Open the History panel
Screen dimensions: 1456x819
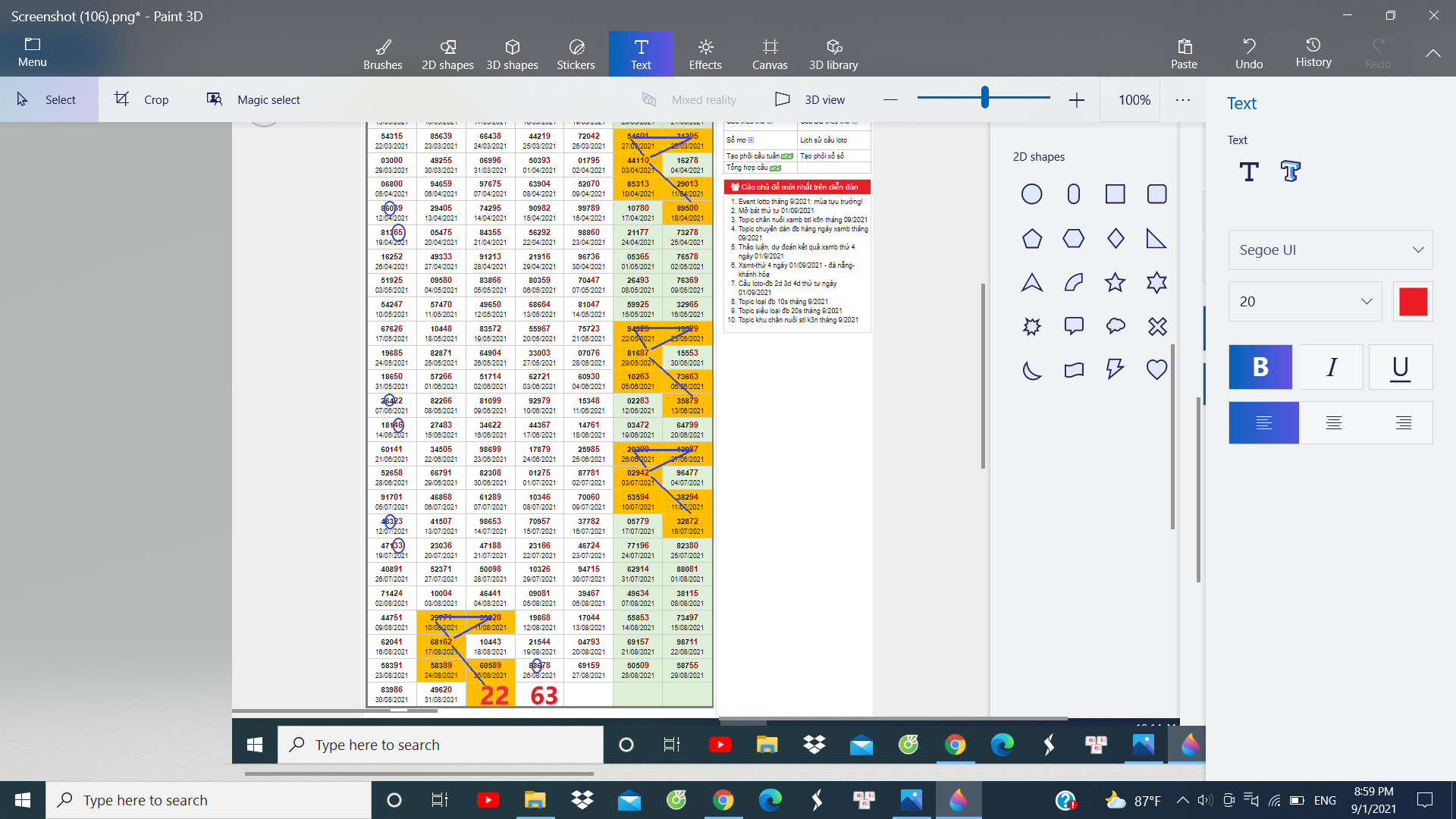point(1313,54)
